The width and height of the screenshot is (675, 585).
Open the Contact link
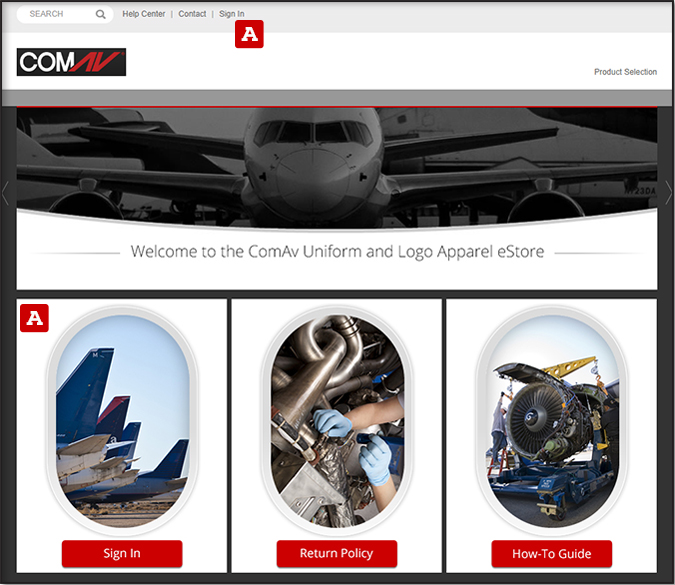[192, 14]
